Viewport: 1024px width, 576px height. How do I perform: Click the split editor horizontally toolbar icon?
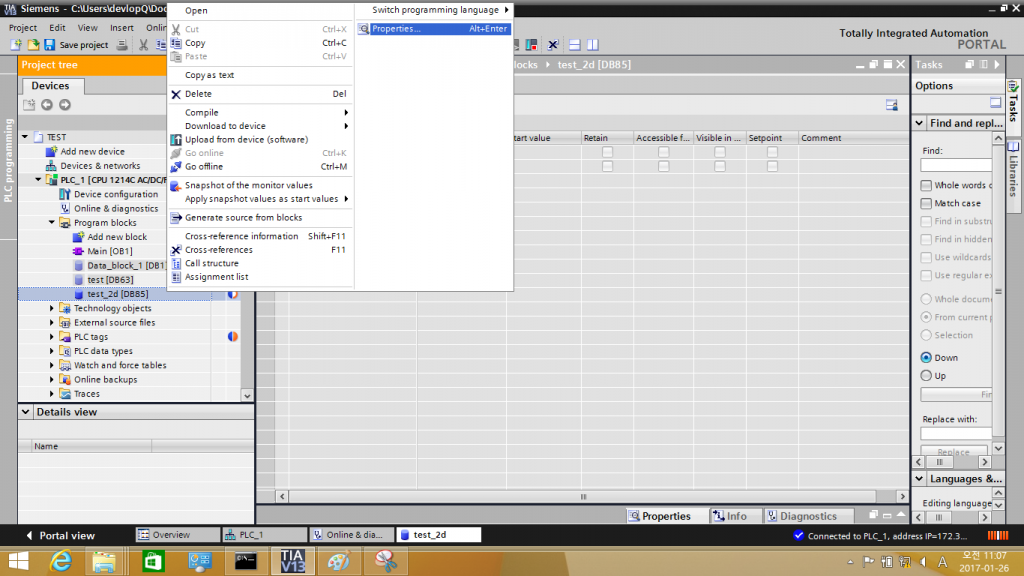pos(575,44)
